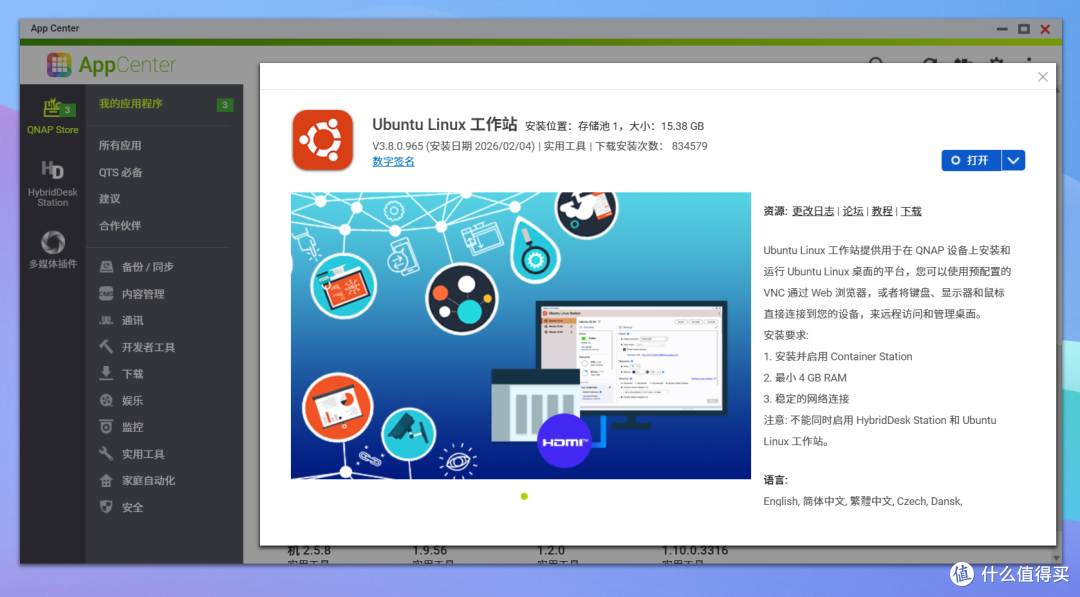This screenshot has height=597, width=1080.
Task: Open the 更改日志 link
Action: 813,211
